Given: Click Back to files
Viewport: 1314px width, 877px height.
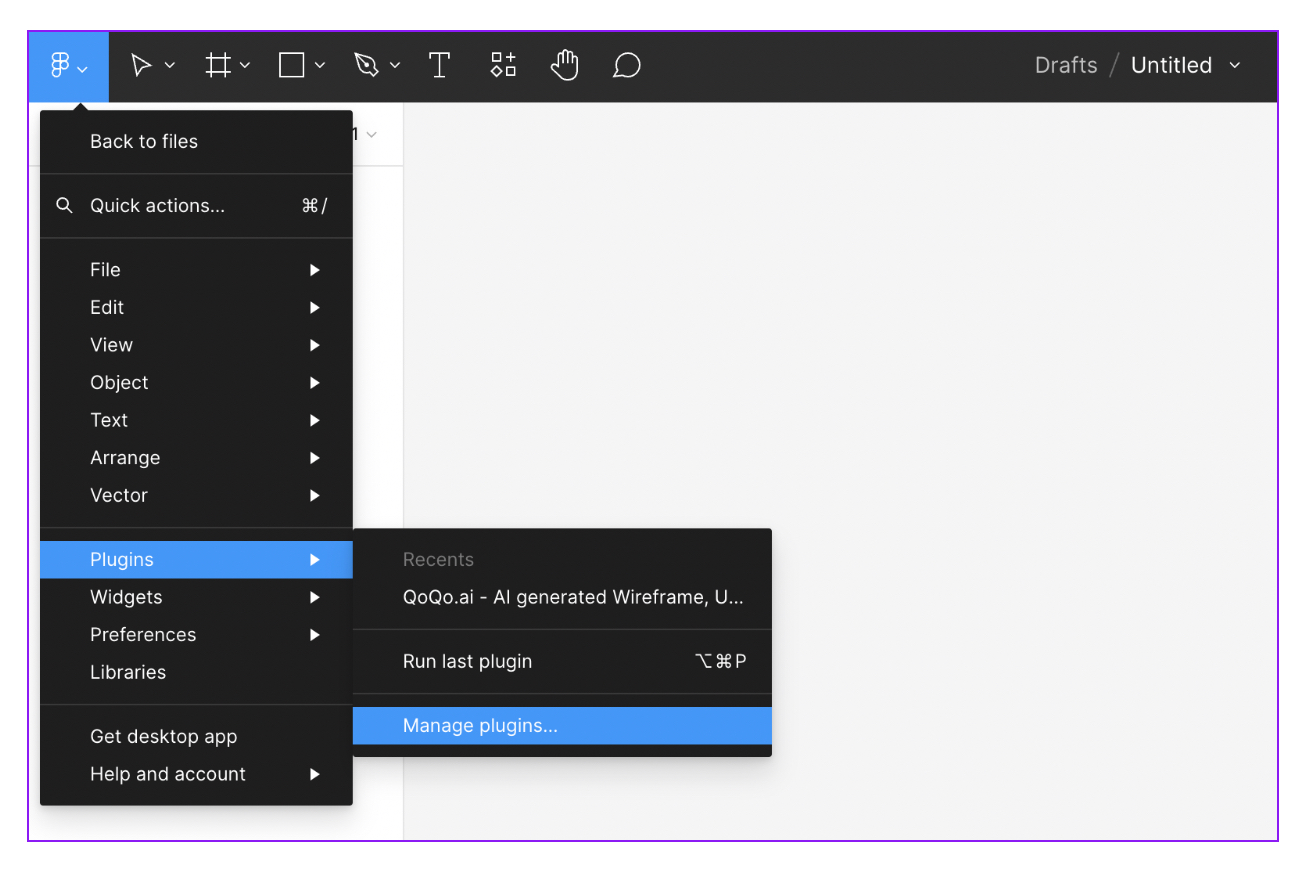Looking at the screenshot, I should [143, 141].
